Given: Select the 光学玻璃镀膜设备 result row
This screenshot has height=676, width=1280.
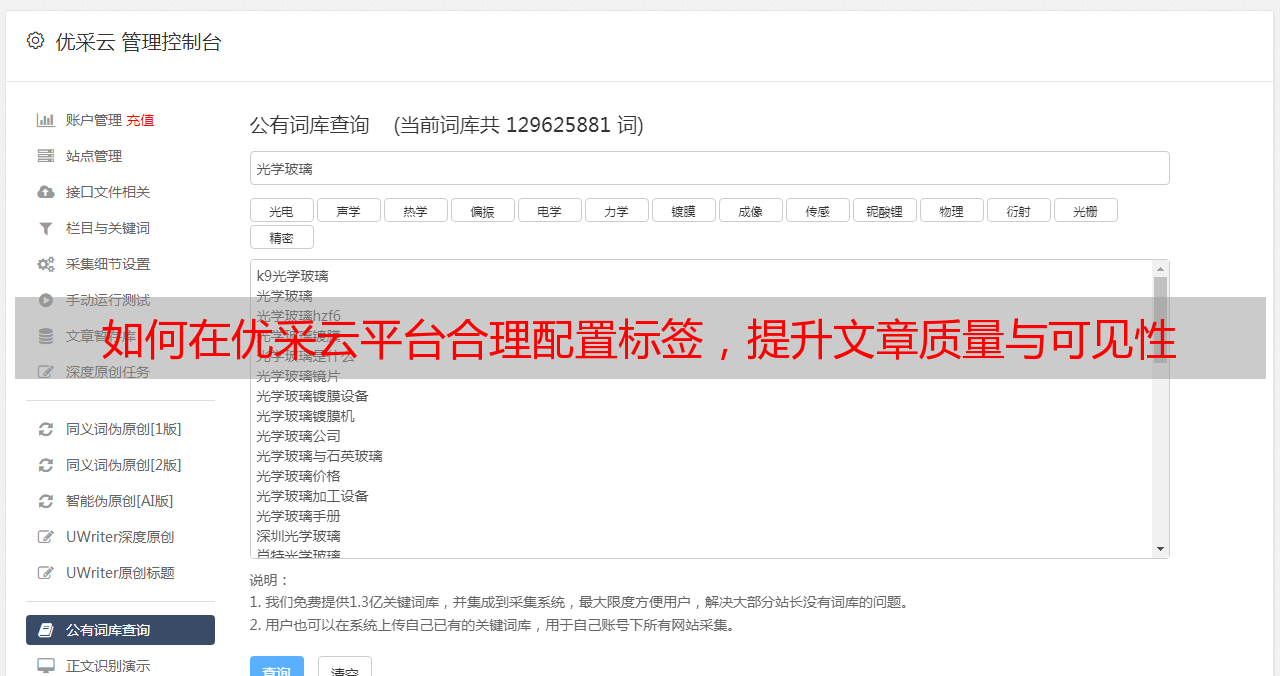Looking at the screenshot, I should pos(701,396).
